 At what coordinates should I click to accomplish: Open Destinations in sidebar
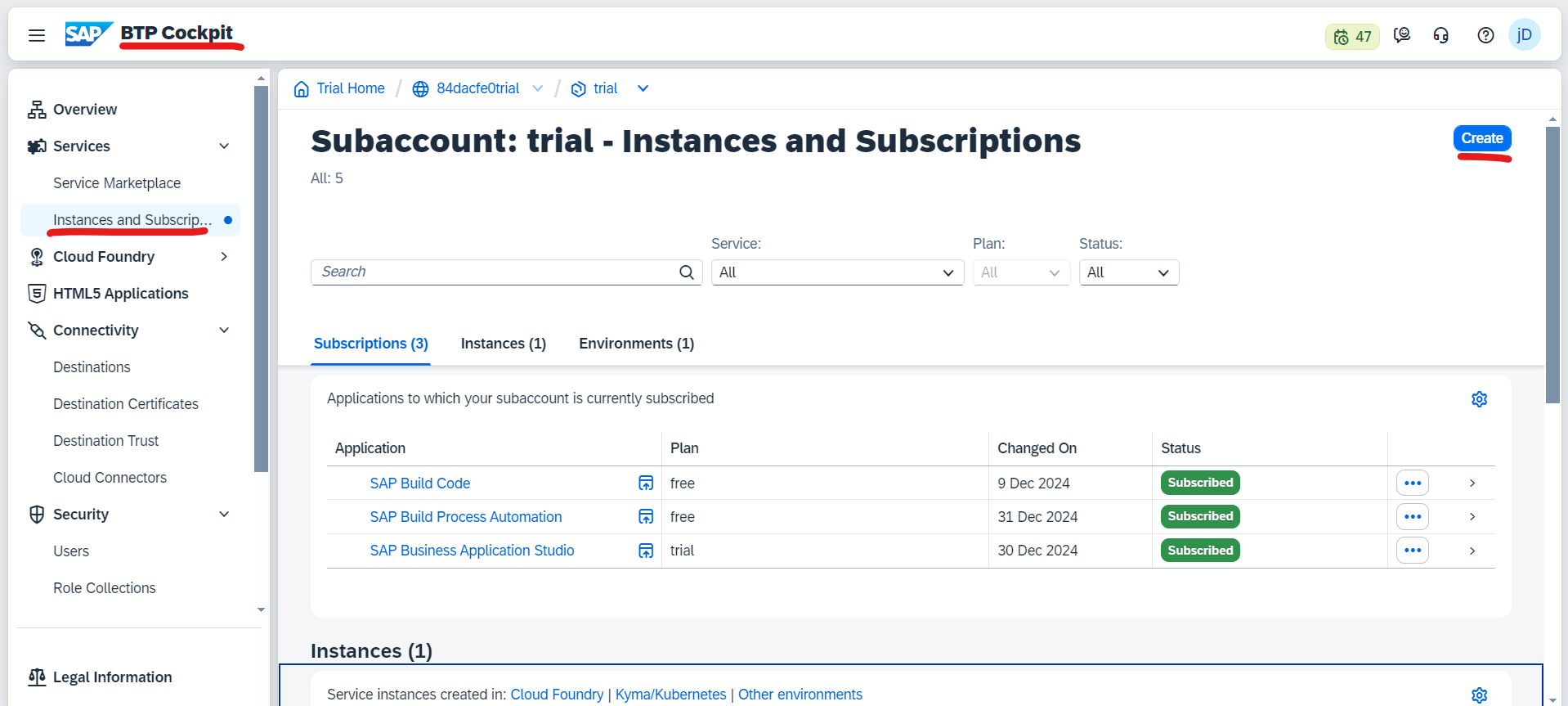92,367
